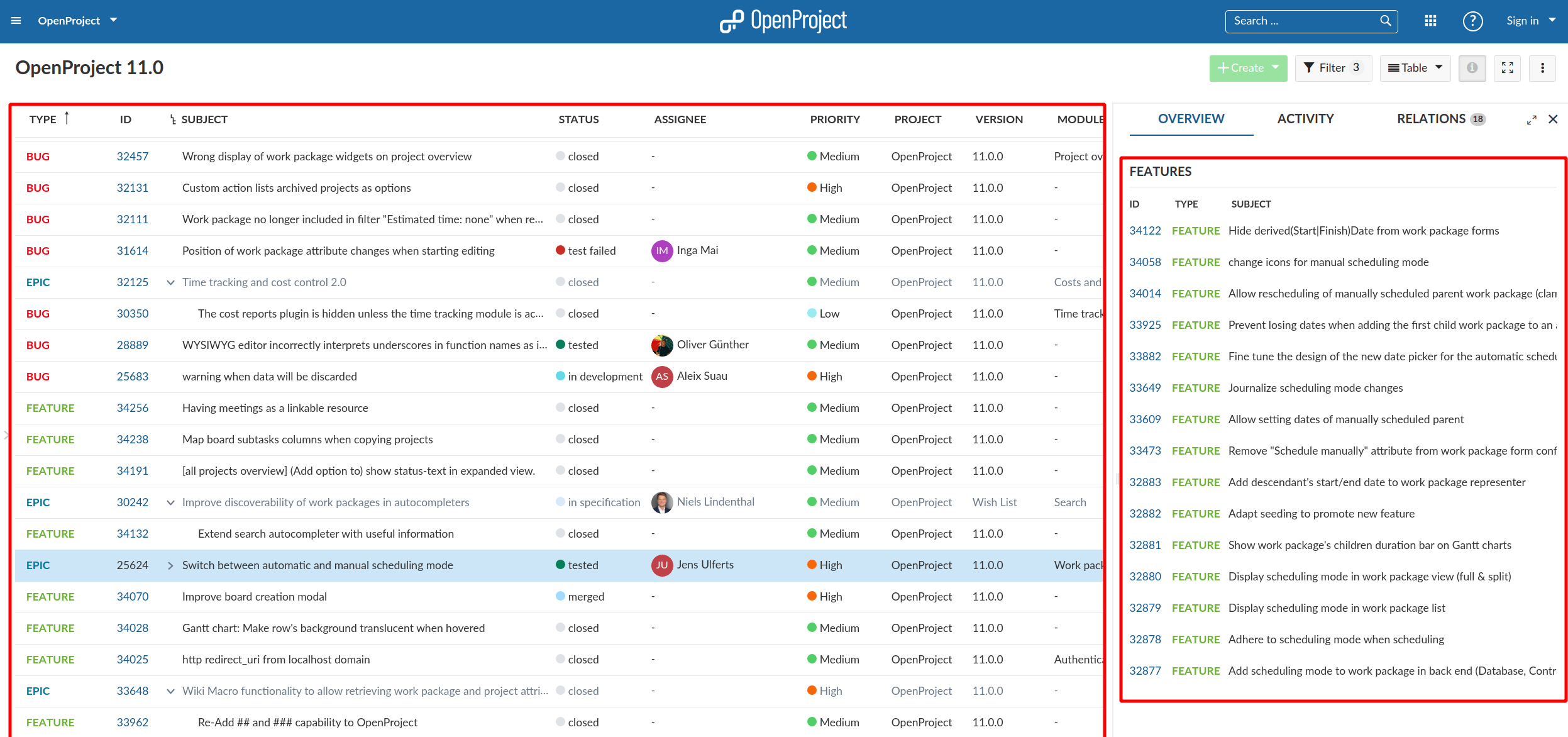Enlarge the details pane with the expand icon
The image size is (1568, 737).
point(1532,119)
